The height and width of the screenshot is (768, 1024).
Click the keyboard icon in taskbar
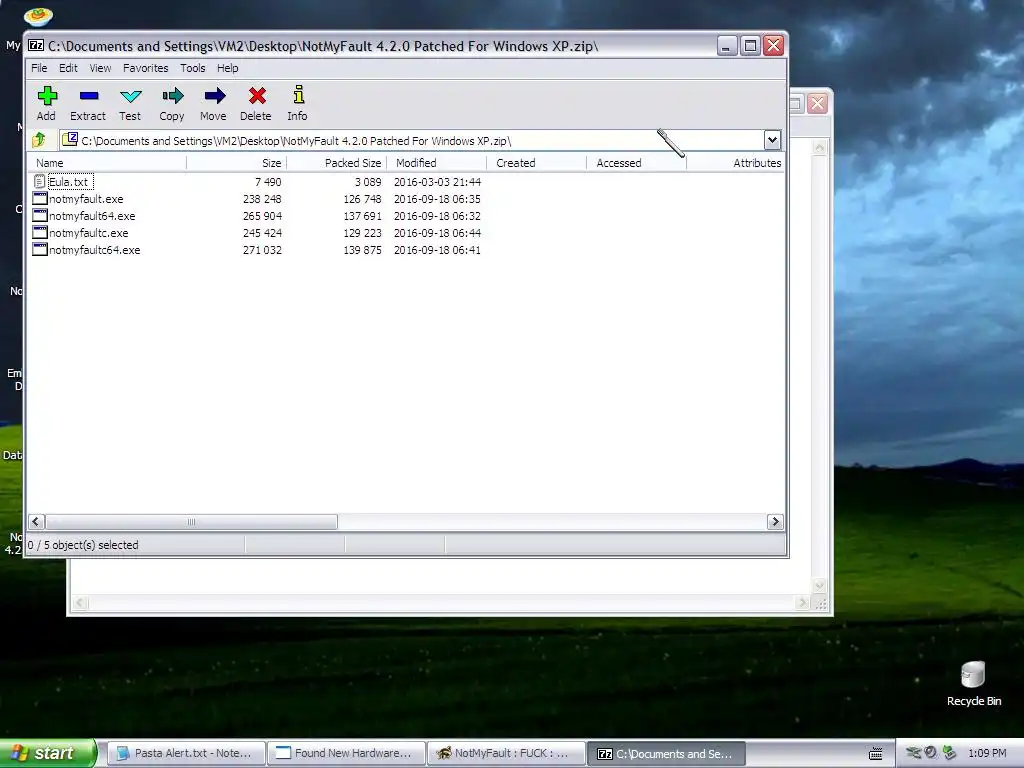point(876,754)
